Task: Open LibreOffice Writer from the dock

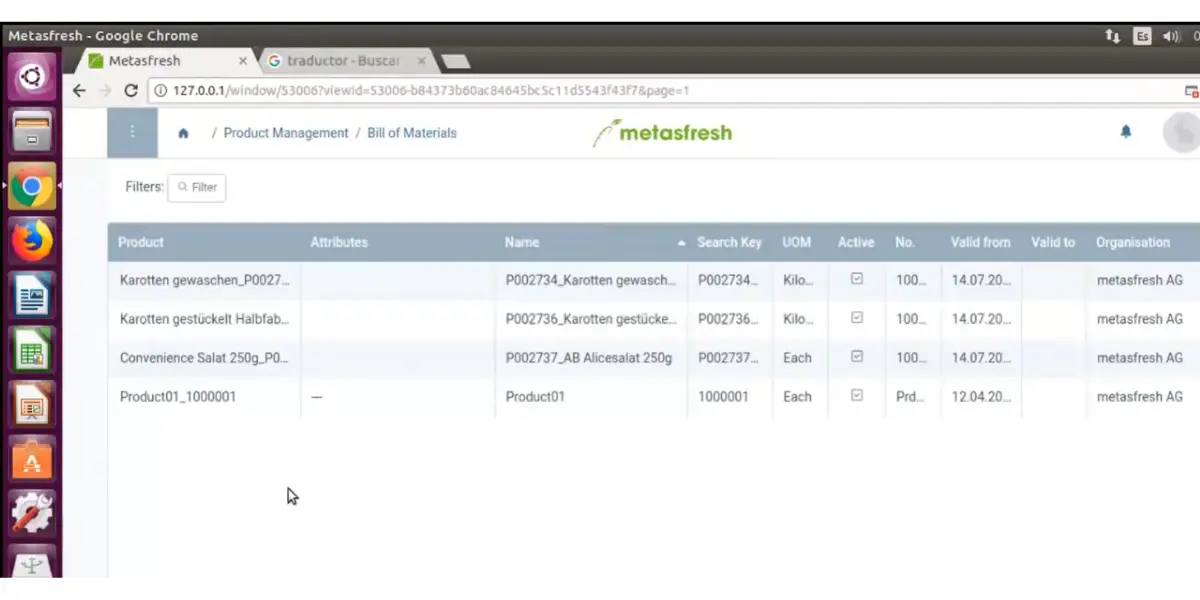Action: pyautogui.click(x=32, y=296)
